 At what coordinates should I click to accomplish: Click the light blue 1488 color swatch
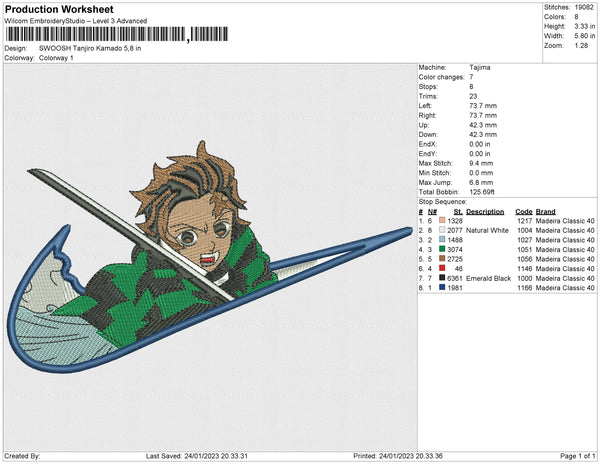tap(442, 240)
